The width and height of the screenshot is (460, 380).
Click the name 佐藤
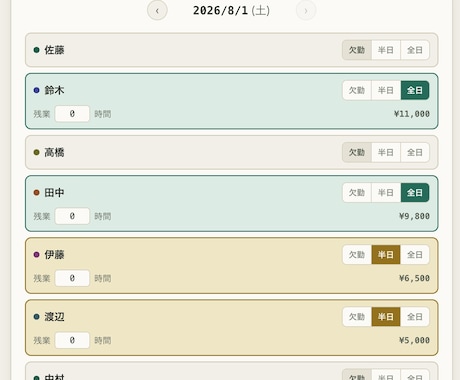54,50
